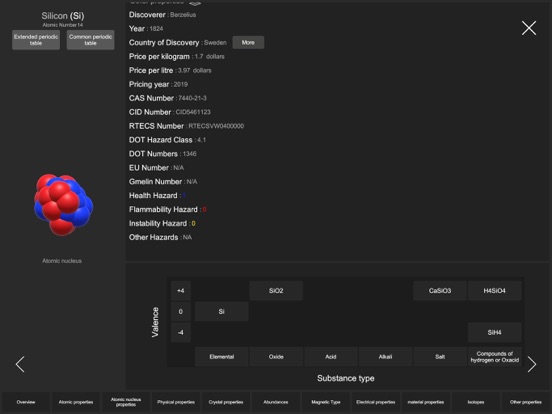The height and width of the screenshot is (414, 552).
Task: Click the 0 valence row header
Action: coord(181,312)
